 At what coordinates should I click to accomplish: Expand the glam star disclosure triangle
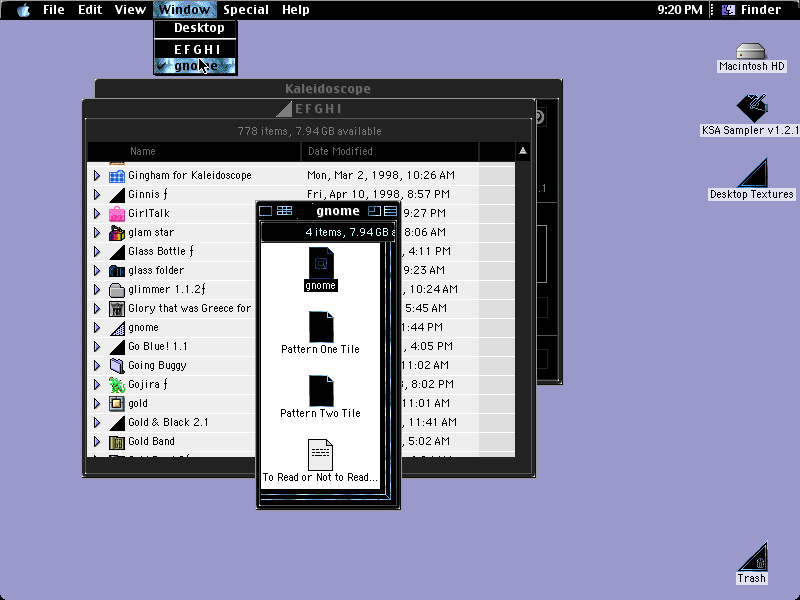pyautogui.click(x=97, y=233)
